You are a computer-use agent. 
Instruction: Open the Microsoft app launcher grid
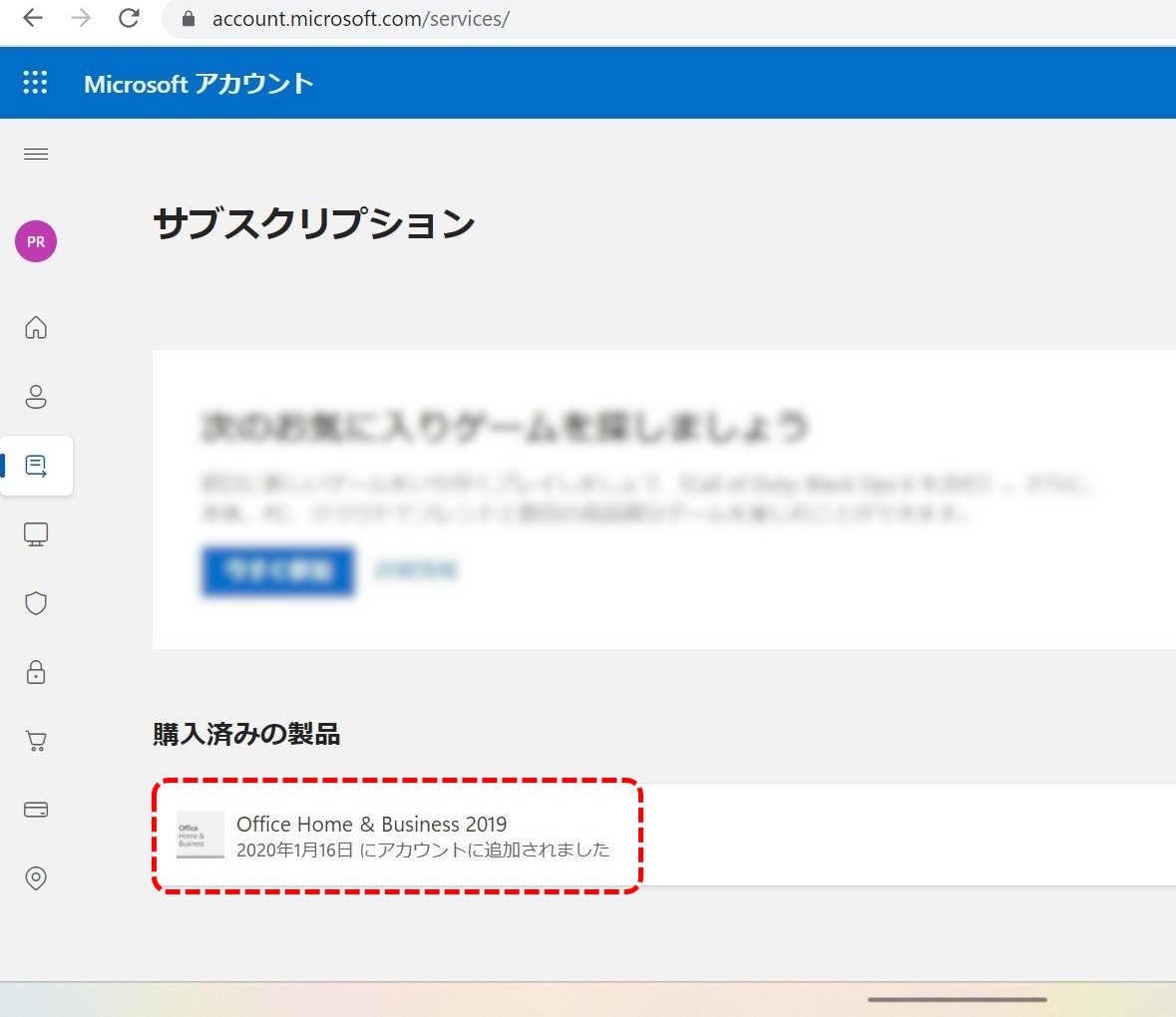coord(35,83)
